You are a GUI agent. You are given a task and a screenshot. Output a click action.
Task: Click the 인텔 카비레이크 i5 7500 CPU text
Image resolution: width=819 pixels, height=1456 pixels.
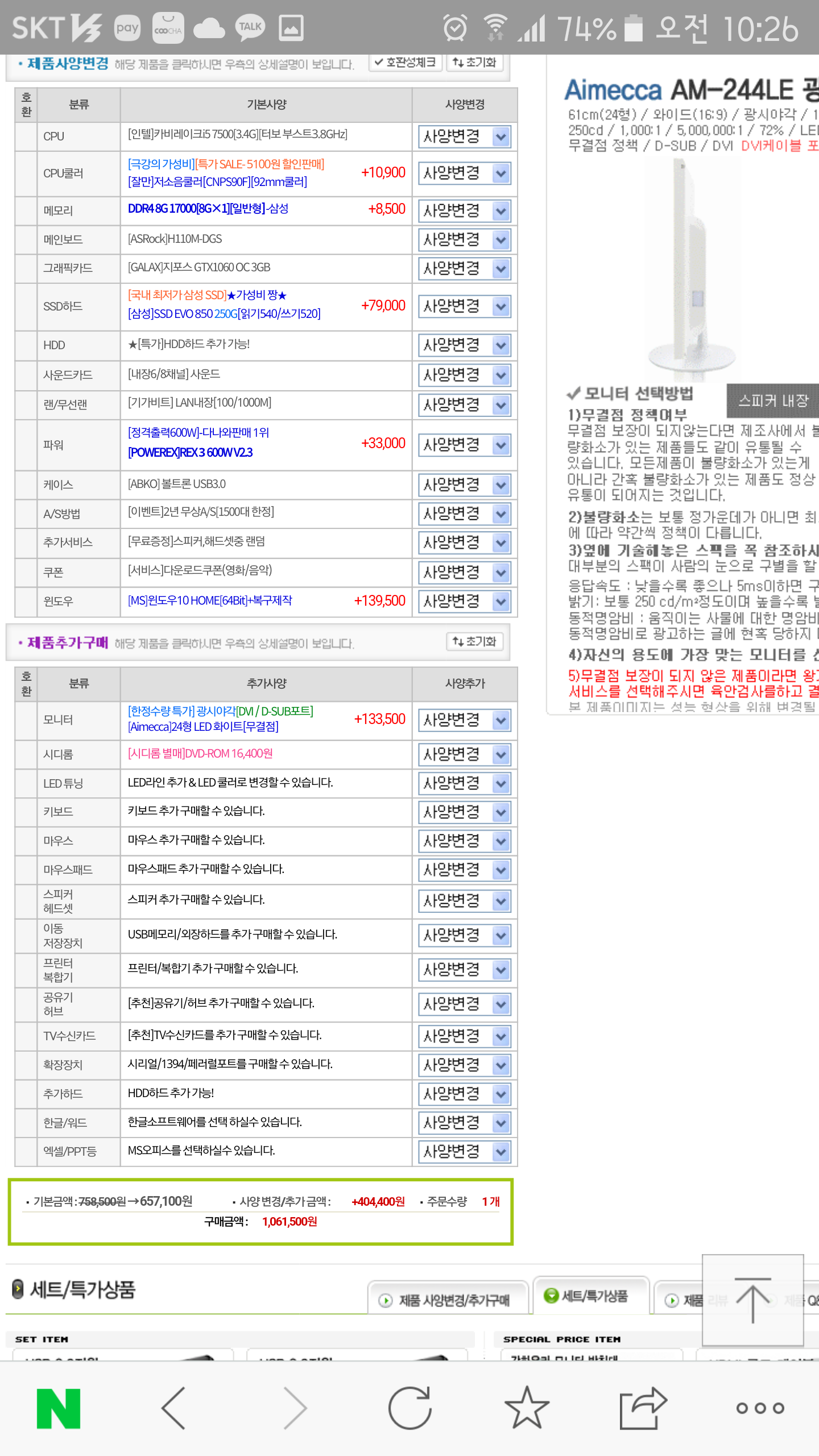[x=238, y=134]
